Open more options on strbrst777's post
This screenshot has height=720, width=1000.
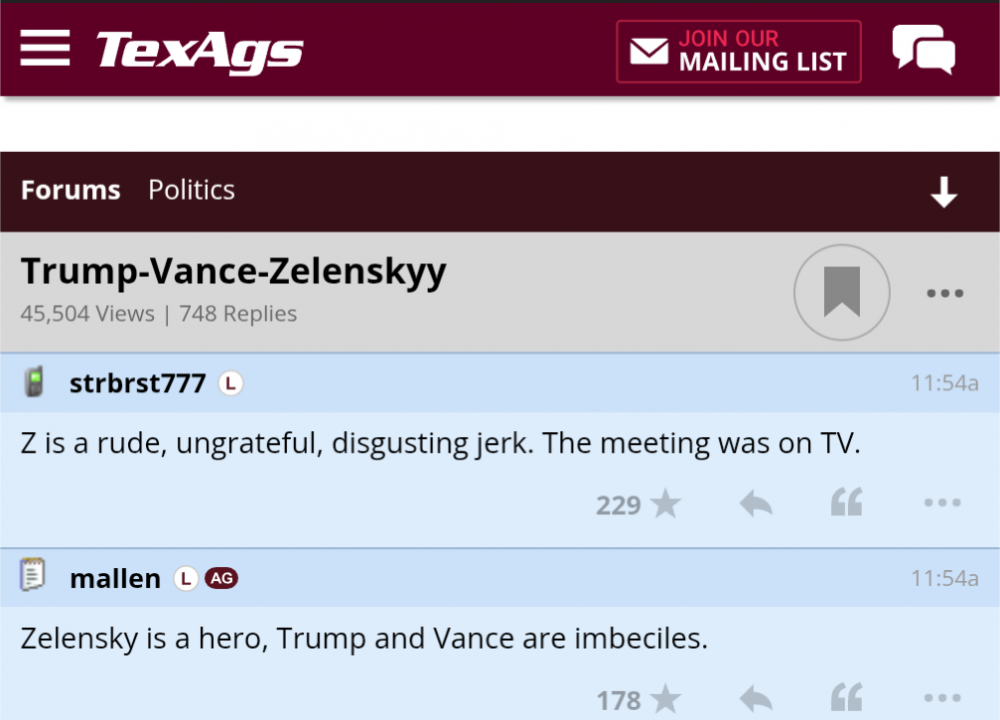pyautogui.click(x=942, y=504)
